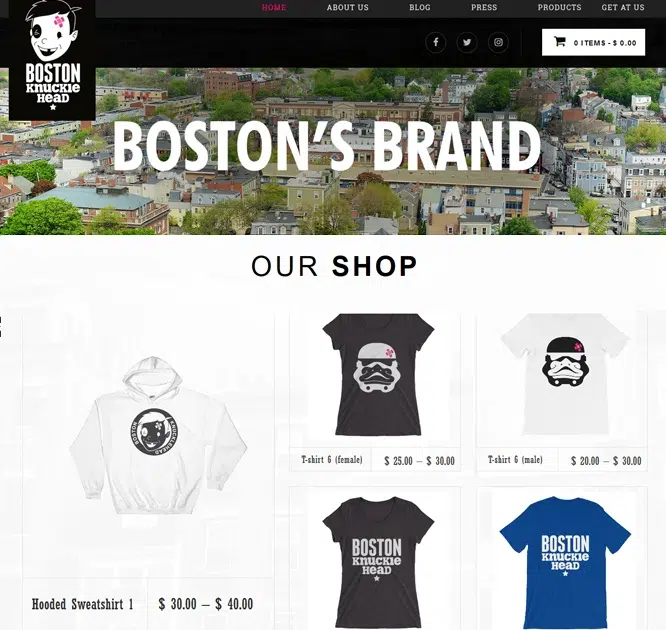This screenshot has height=630, width=666.
Task: Open the female stormtrooper T-shirt image
Action: 378,375
